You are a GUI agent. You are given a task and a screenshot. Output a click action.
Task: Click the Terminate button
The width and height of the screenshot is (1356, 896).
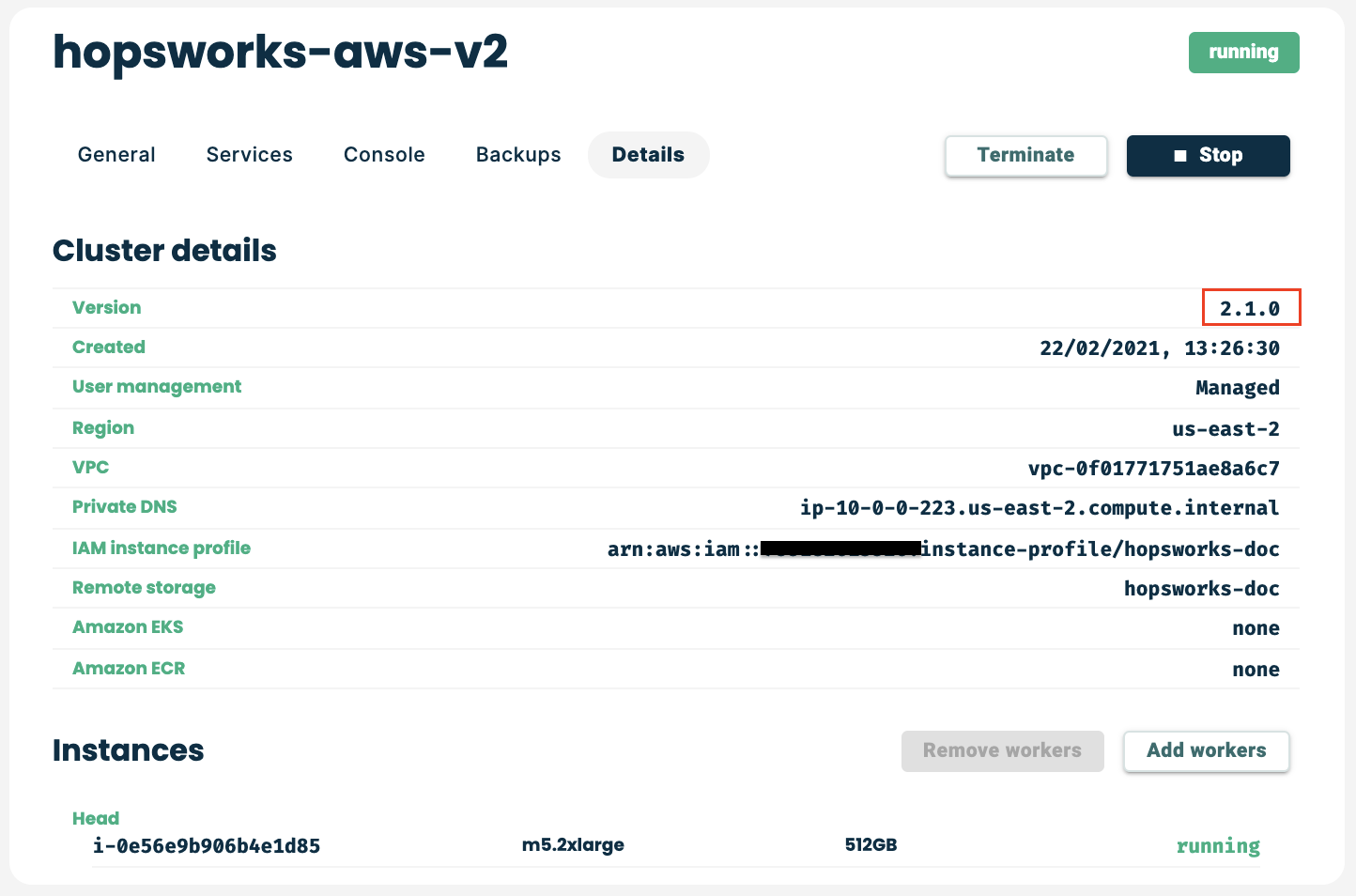coord(1026,156)
